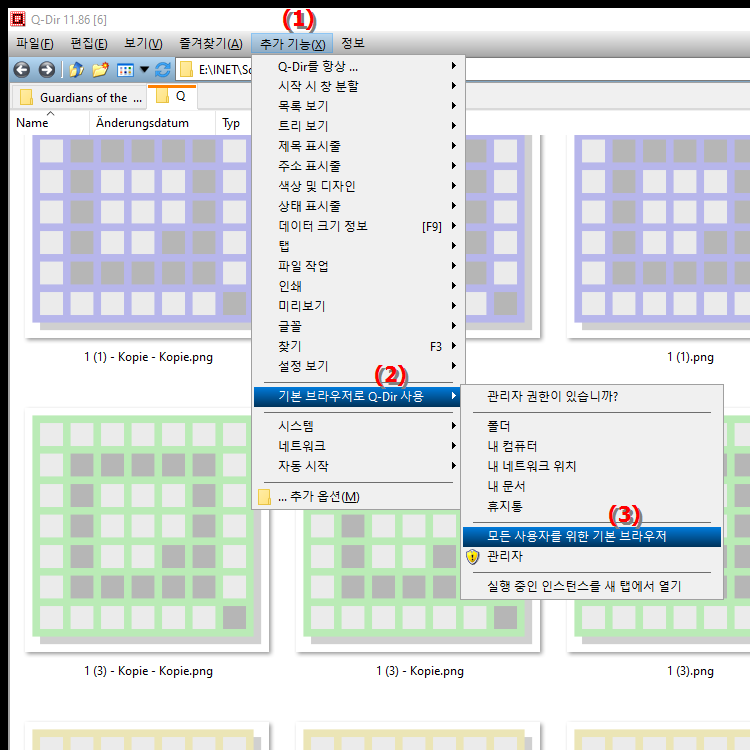Click the view mode grid icon
Viewport: 750px width, 750px height.
pyautogui.click(x=125, y=70)
